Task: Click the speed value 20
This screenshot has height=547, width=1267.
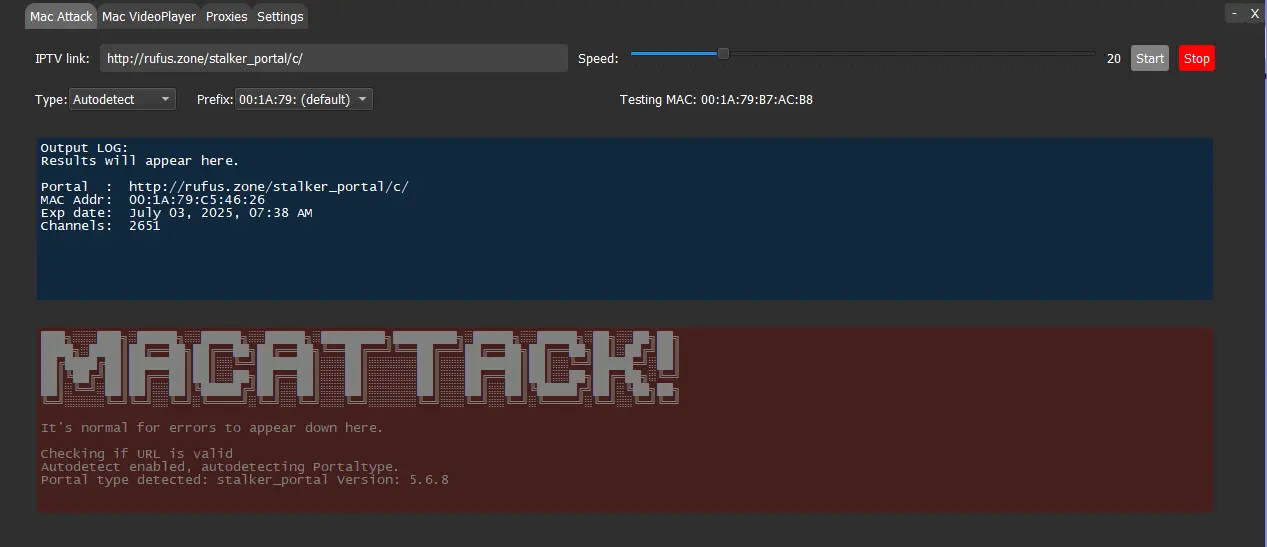Action: click(x=1113, y=58)
